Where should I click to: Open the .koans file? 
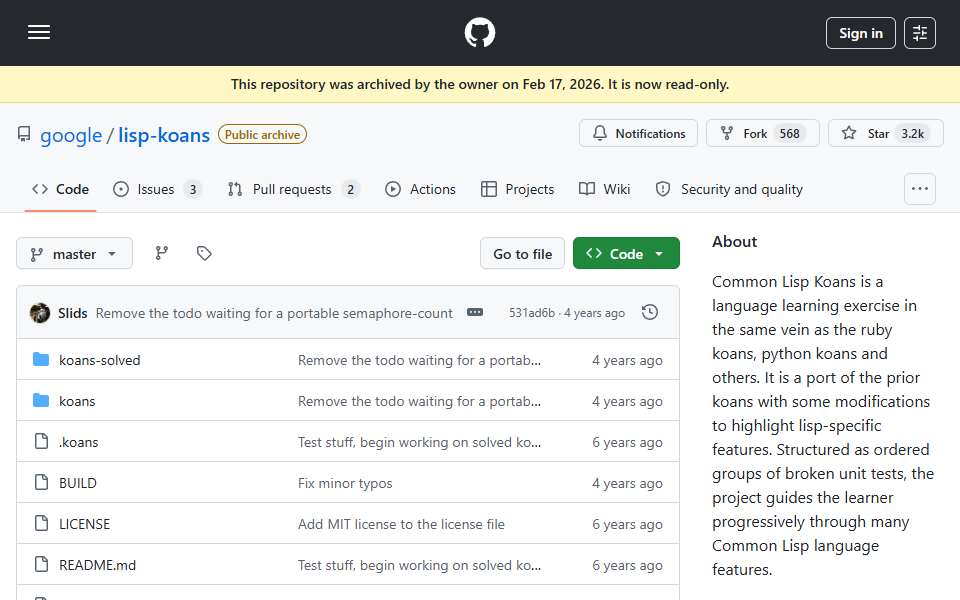point(78,442)
